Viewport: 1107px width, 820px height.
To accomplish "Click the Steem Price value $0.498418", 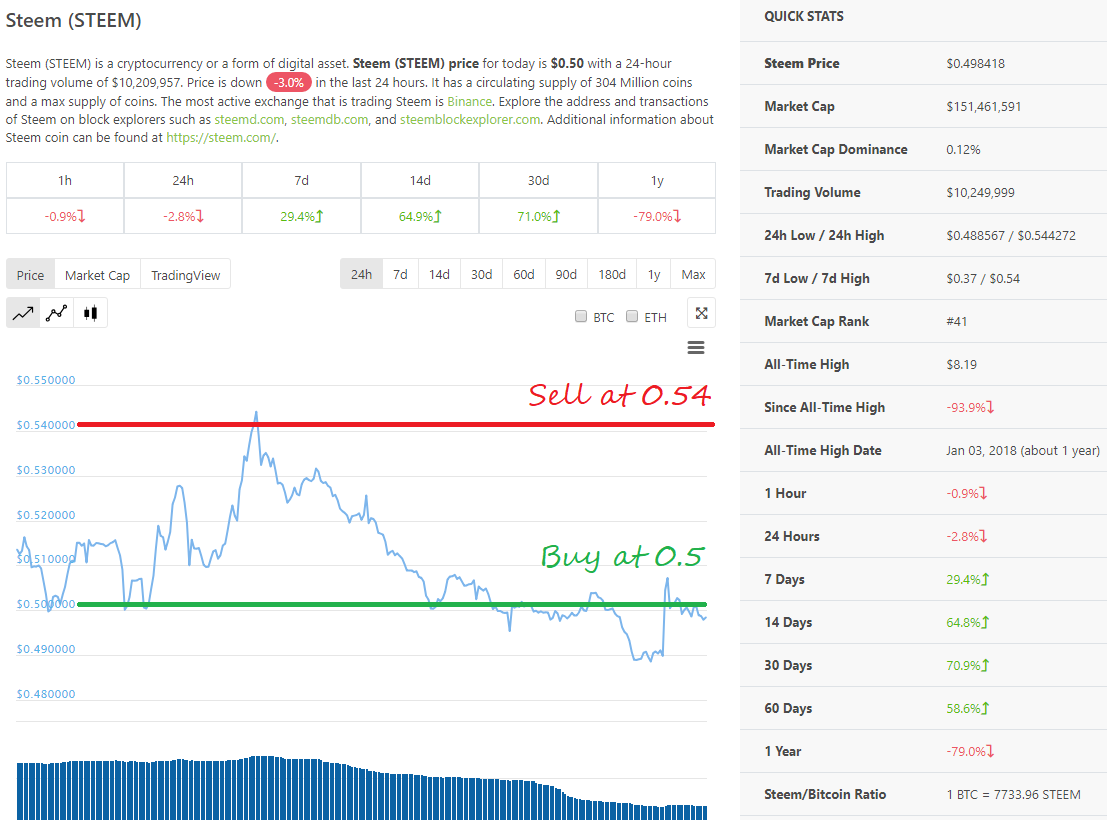I will coord(976,64).
